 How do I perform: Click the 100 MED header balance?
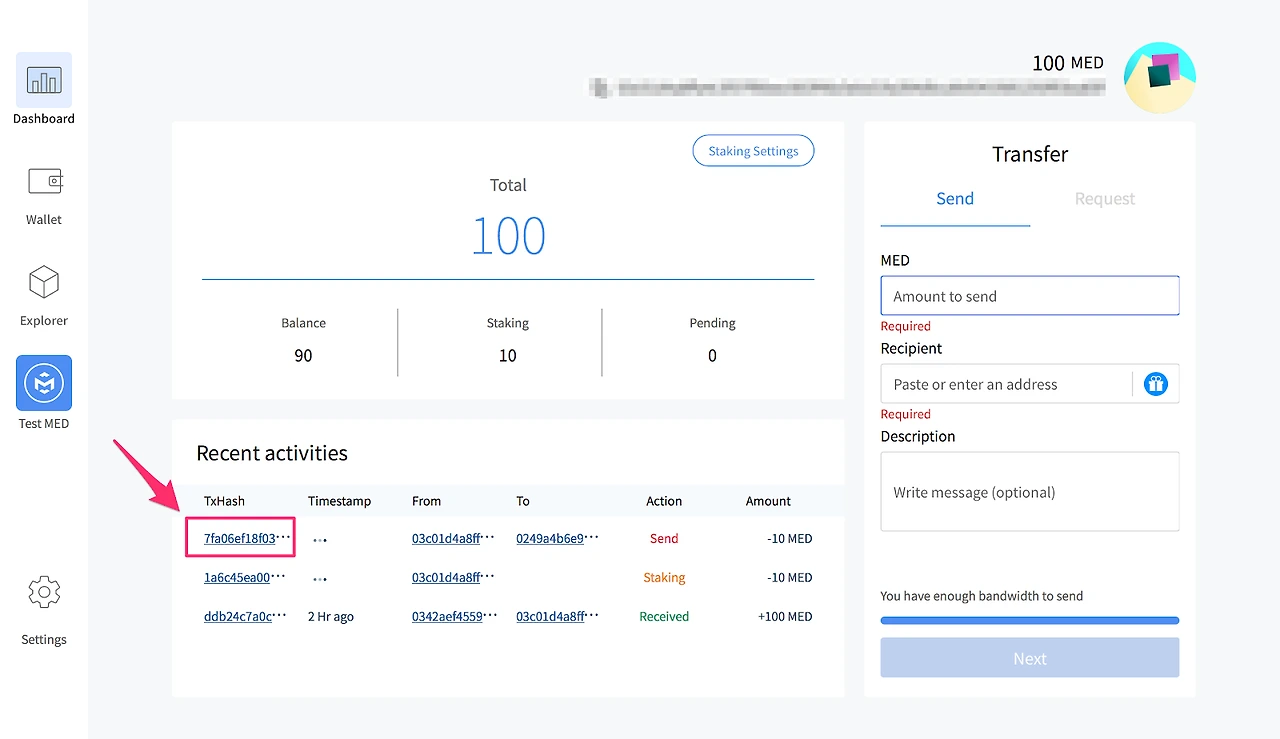click(1068, 63)
